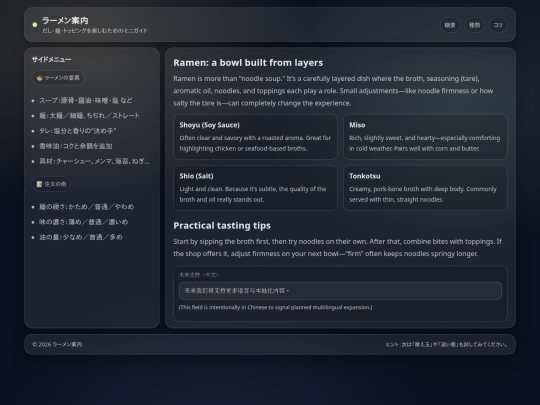Click the "Ramen is more than noodle soup" paragraph
The width and height of the screenshot is (540, 405).
click(333, 91)
